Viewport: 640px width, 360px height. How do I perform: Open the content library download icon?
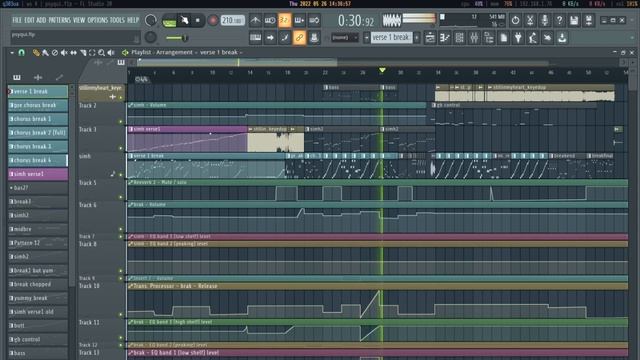point(562,38)
